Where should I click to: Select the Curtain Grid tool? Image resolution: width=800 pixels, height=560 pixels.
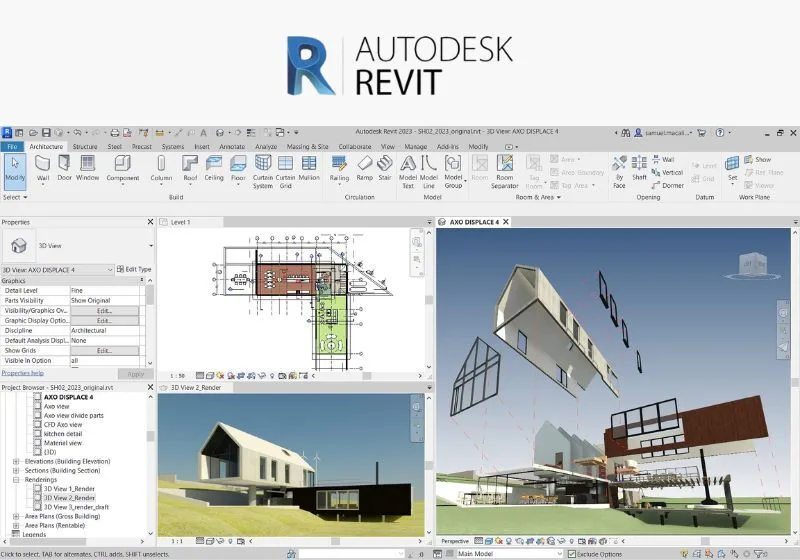285,172
